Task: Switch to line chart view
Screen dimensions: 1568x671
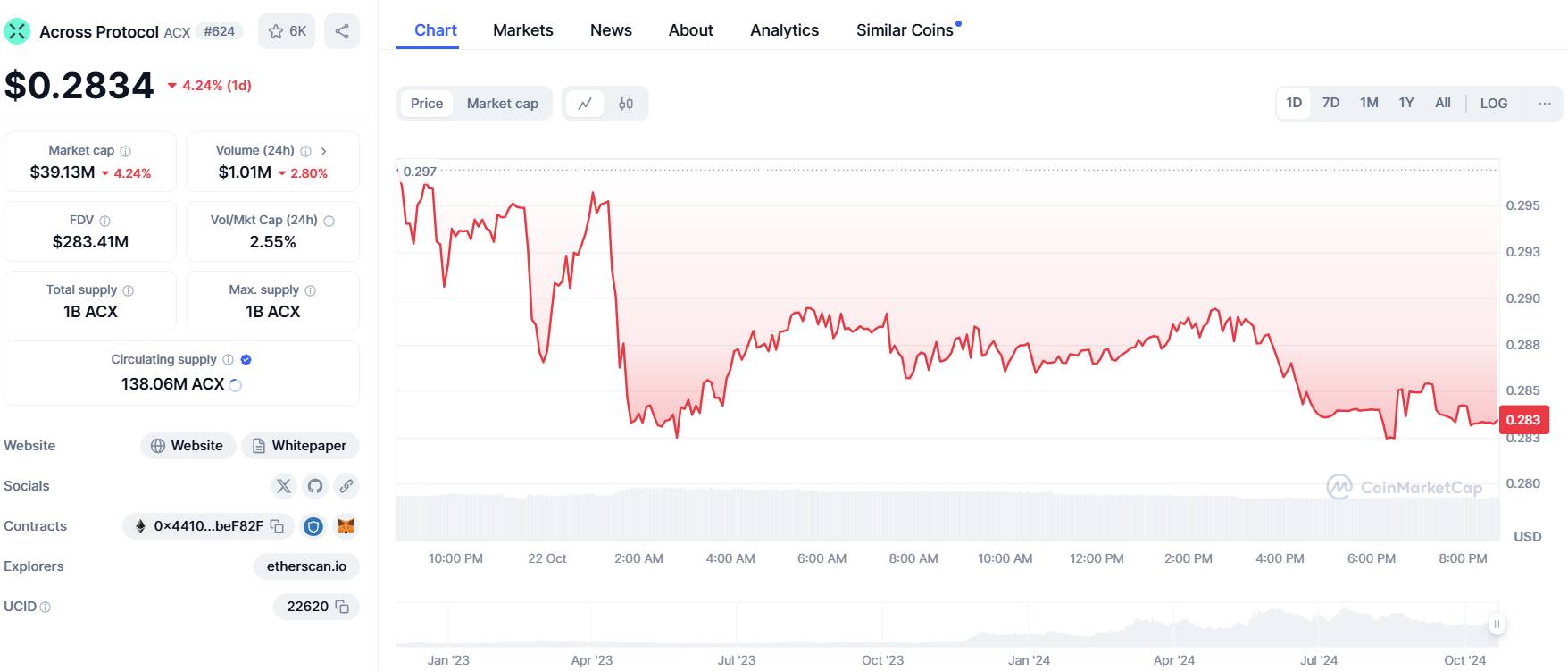Action: click(585, 104)
